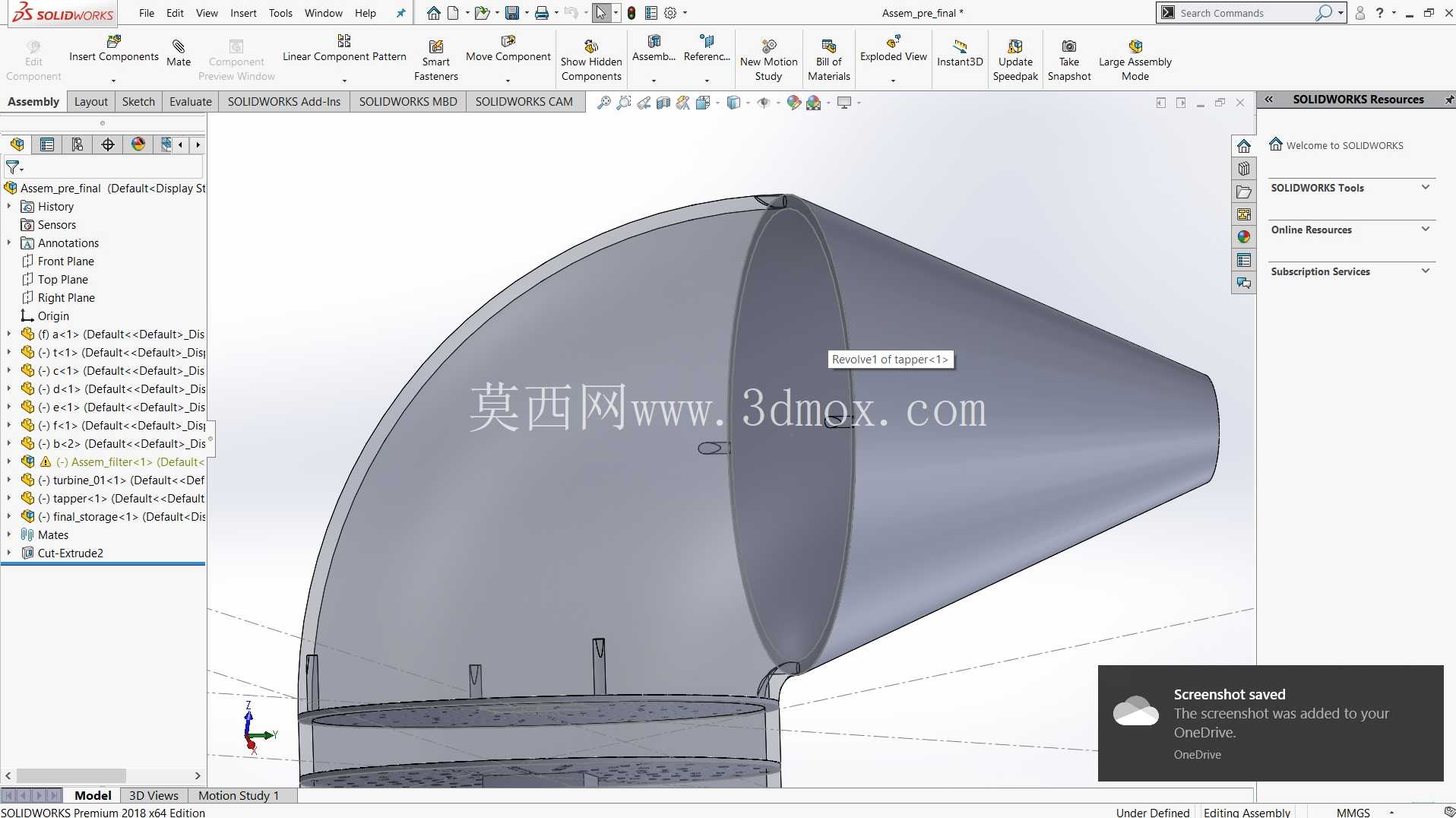This screenshot has width=1456, height=818.
Task: Click the feature tree filter icon
Action: pos(14,167)
